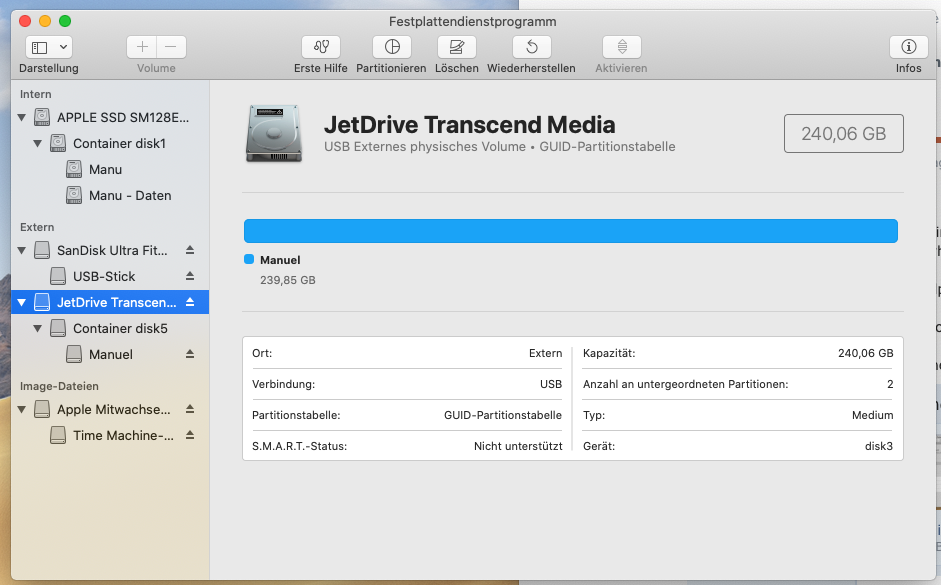The image size is (941, 585).
Task: Collapse the Container disk1 tree
Action: [38, 143]
